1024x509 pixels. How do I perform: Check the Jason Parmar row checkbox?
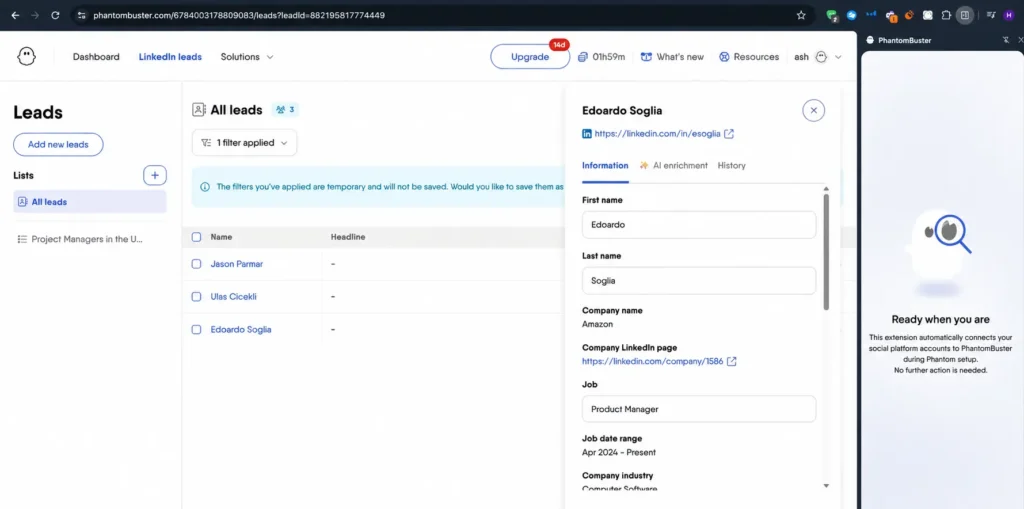pyautogui.click(x=197, y=264)
